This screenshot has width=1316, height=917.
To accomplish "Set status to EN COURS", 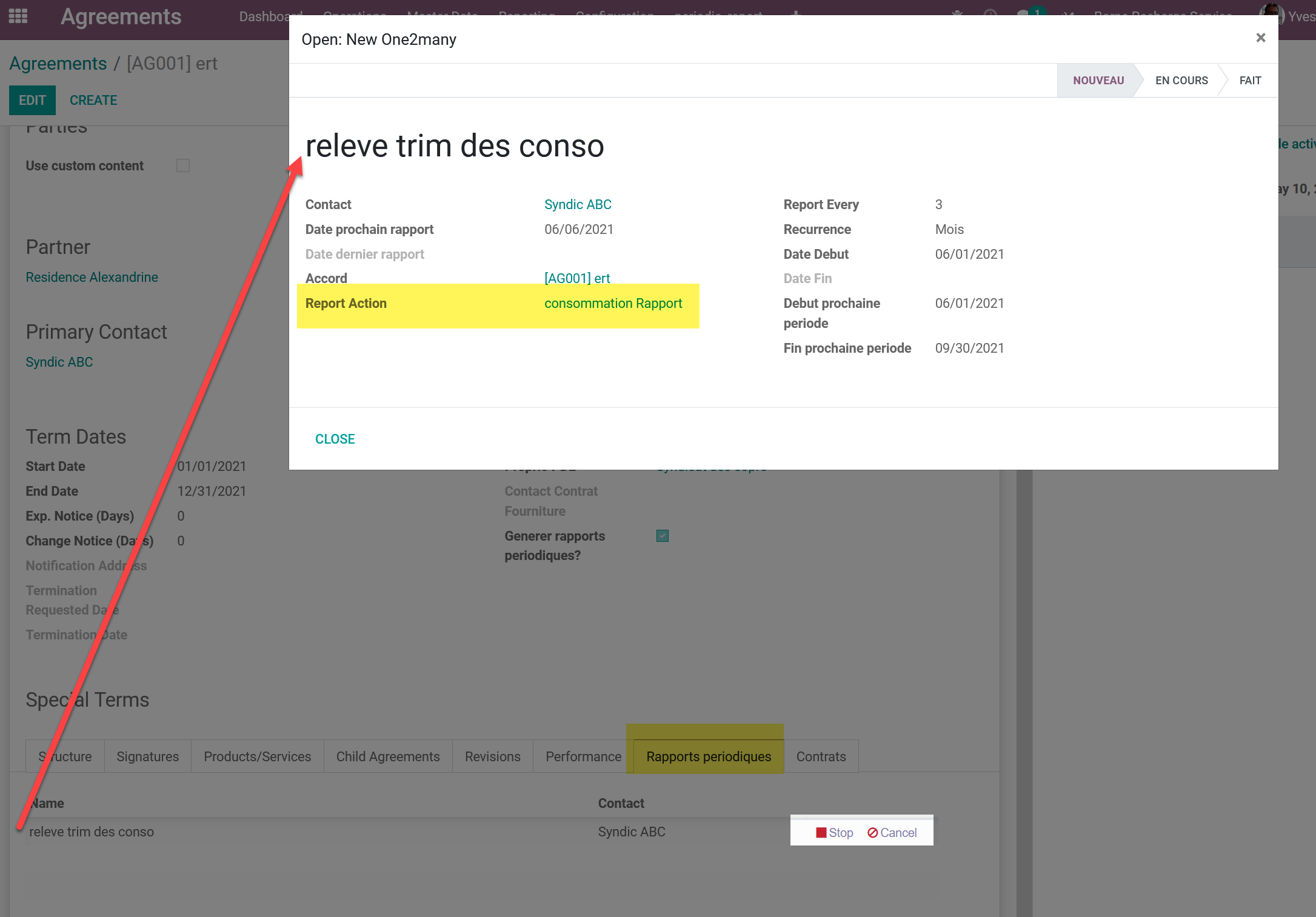I will [1181, 81].
